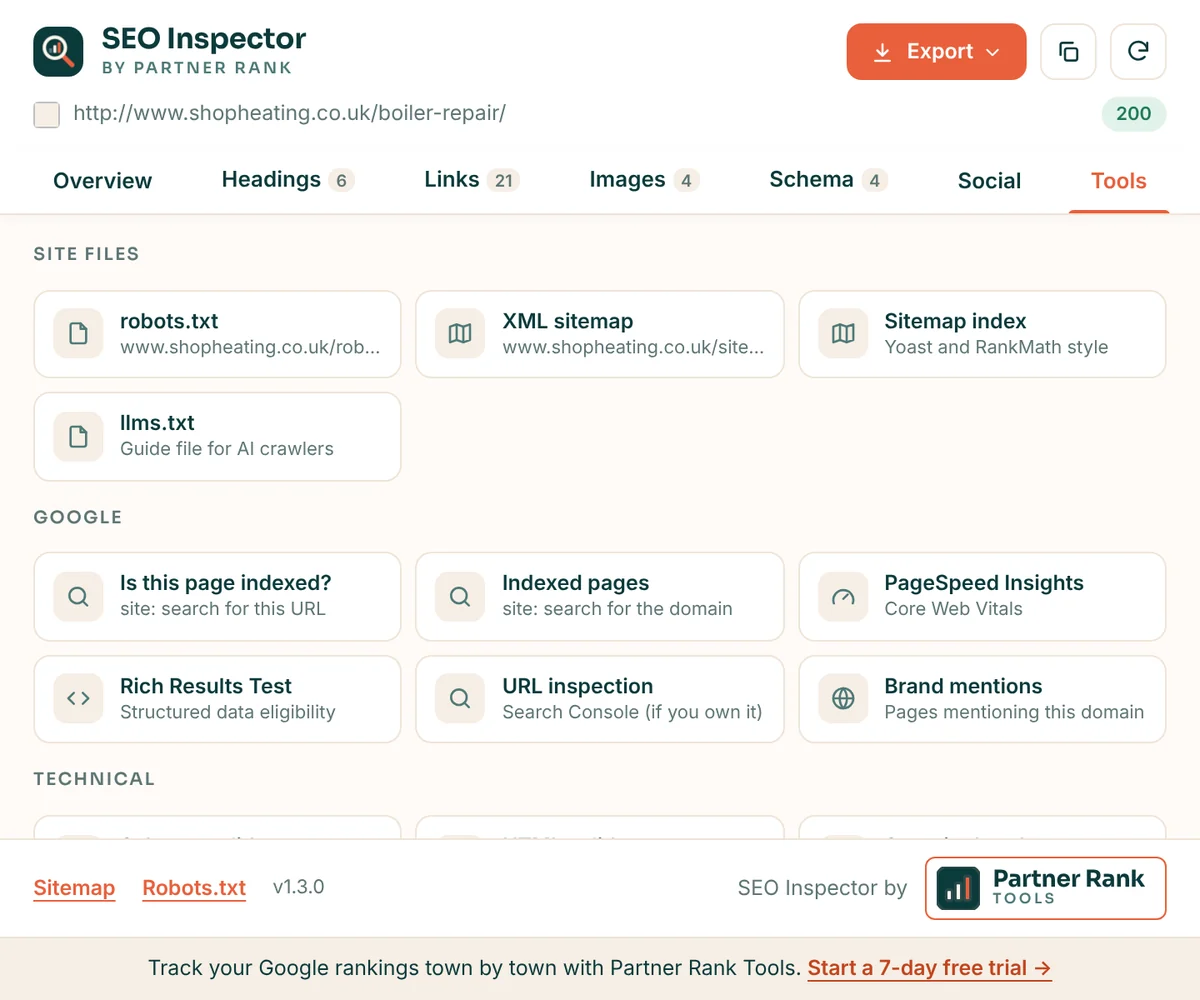Open the robots.txt card title

[x=169, y=322]
